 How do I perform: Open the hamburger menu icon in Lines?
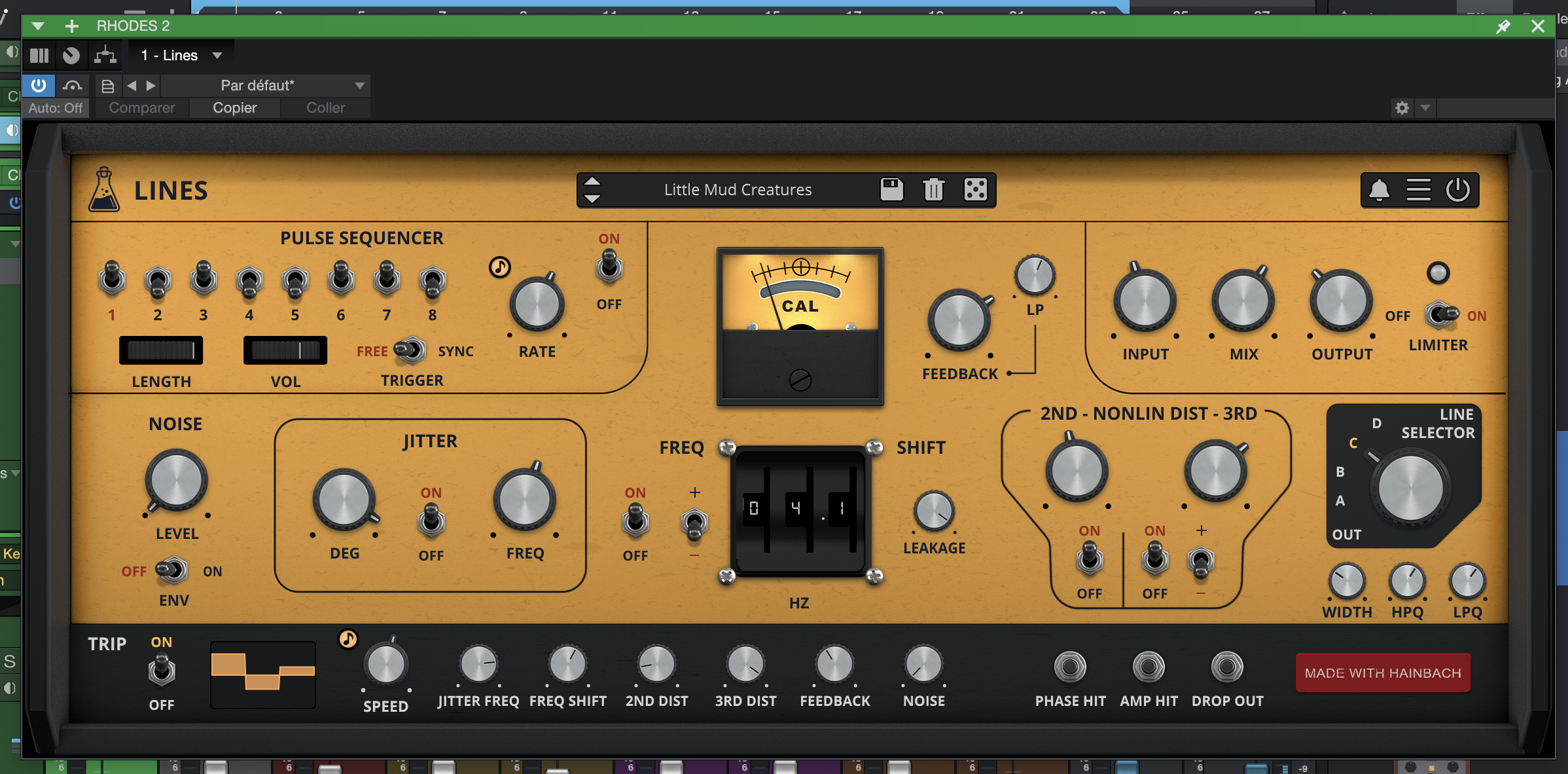1418,191
